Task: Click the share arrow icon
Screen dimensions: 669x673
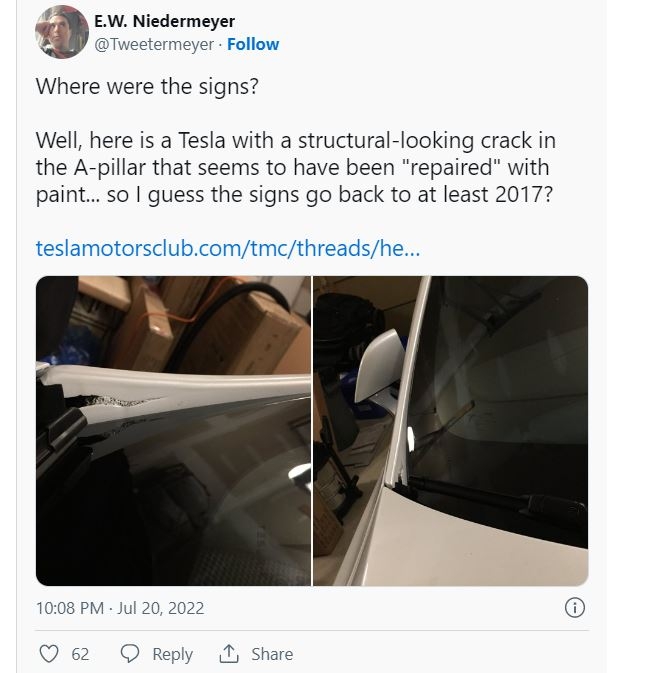Action: point(229,654)
